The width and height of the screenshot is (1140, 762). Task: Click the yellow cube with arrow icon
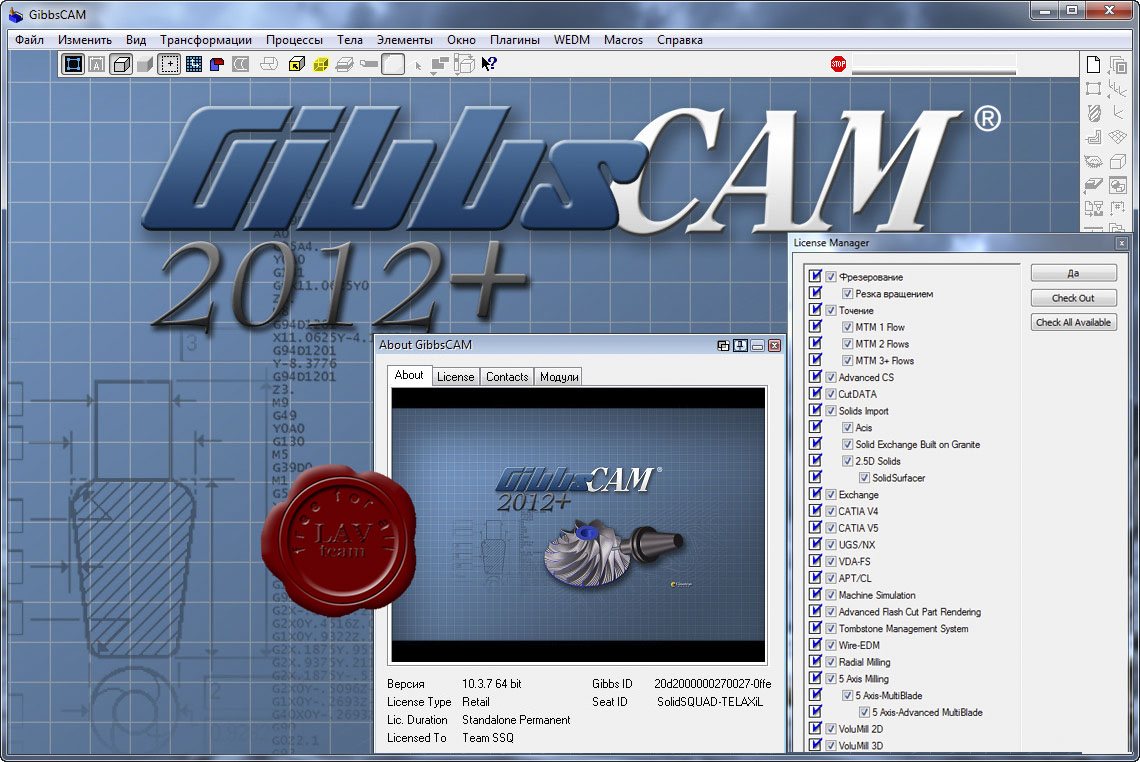[297, 65]
